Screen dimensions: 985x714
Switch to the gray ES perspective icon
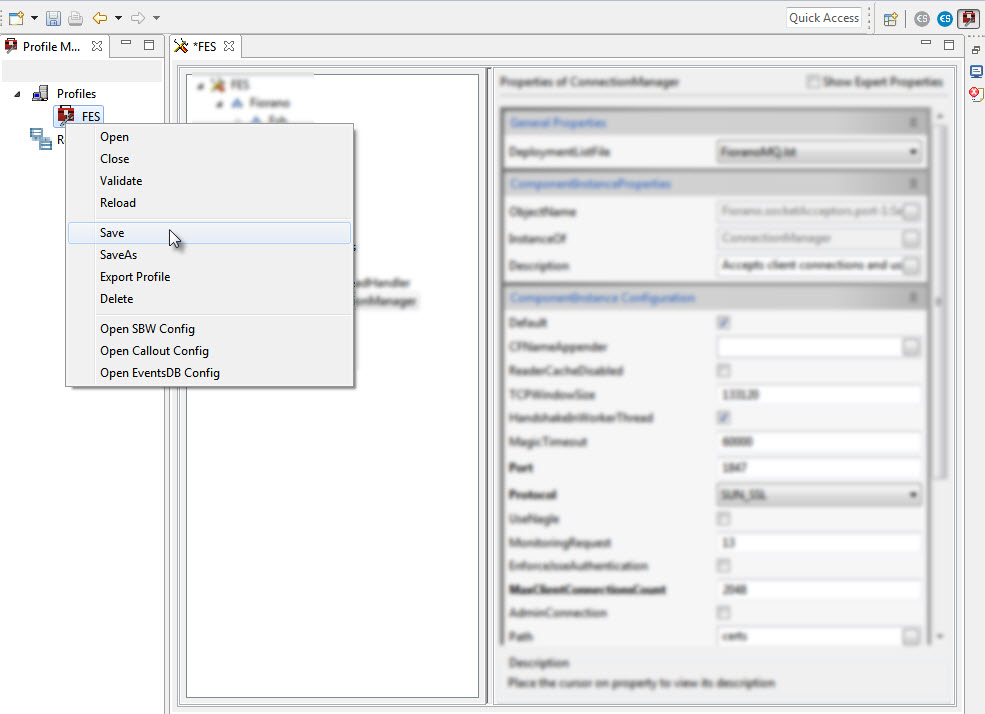pyautogui.click(x=922, y=19)
